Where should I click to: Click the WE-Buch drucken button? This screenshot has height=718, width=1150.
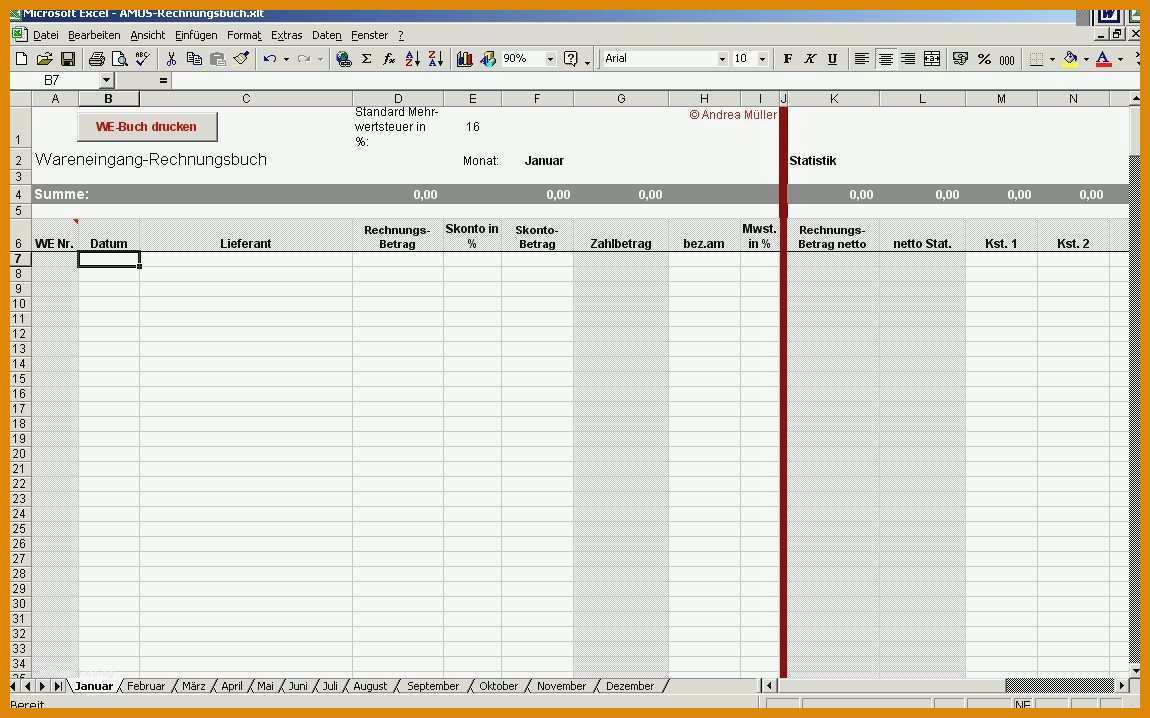pos(147,127)
